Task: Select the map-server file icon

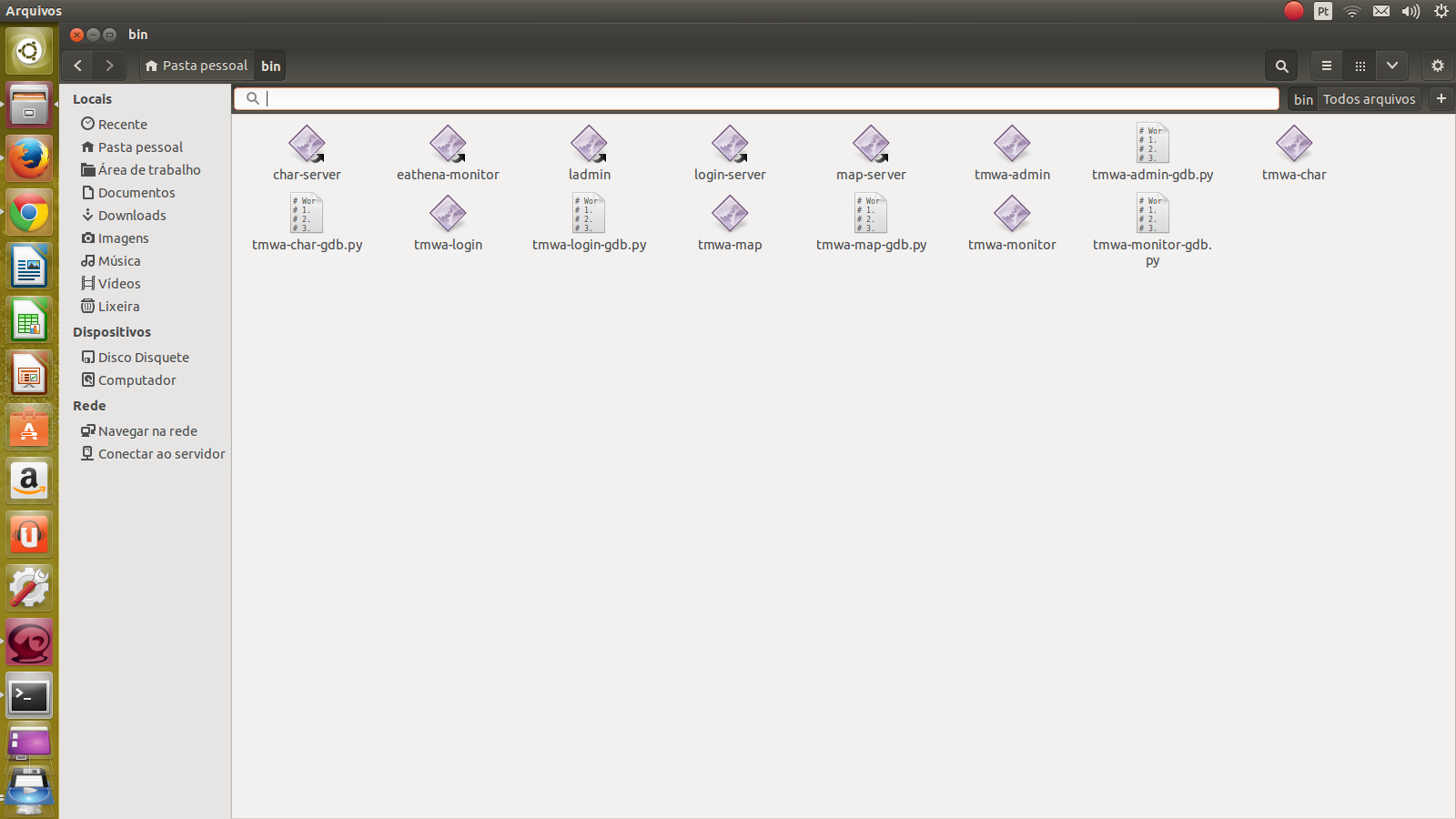Action: click(871, 144)
